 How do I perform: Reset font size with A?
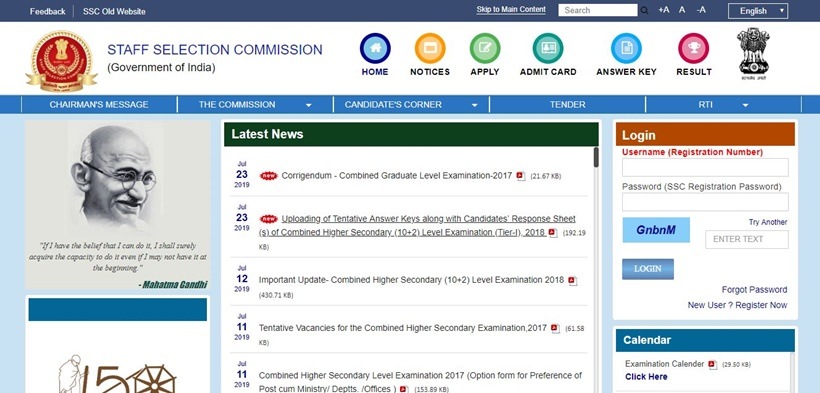(x=682, y=10)
